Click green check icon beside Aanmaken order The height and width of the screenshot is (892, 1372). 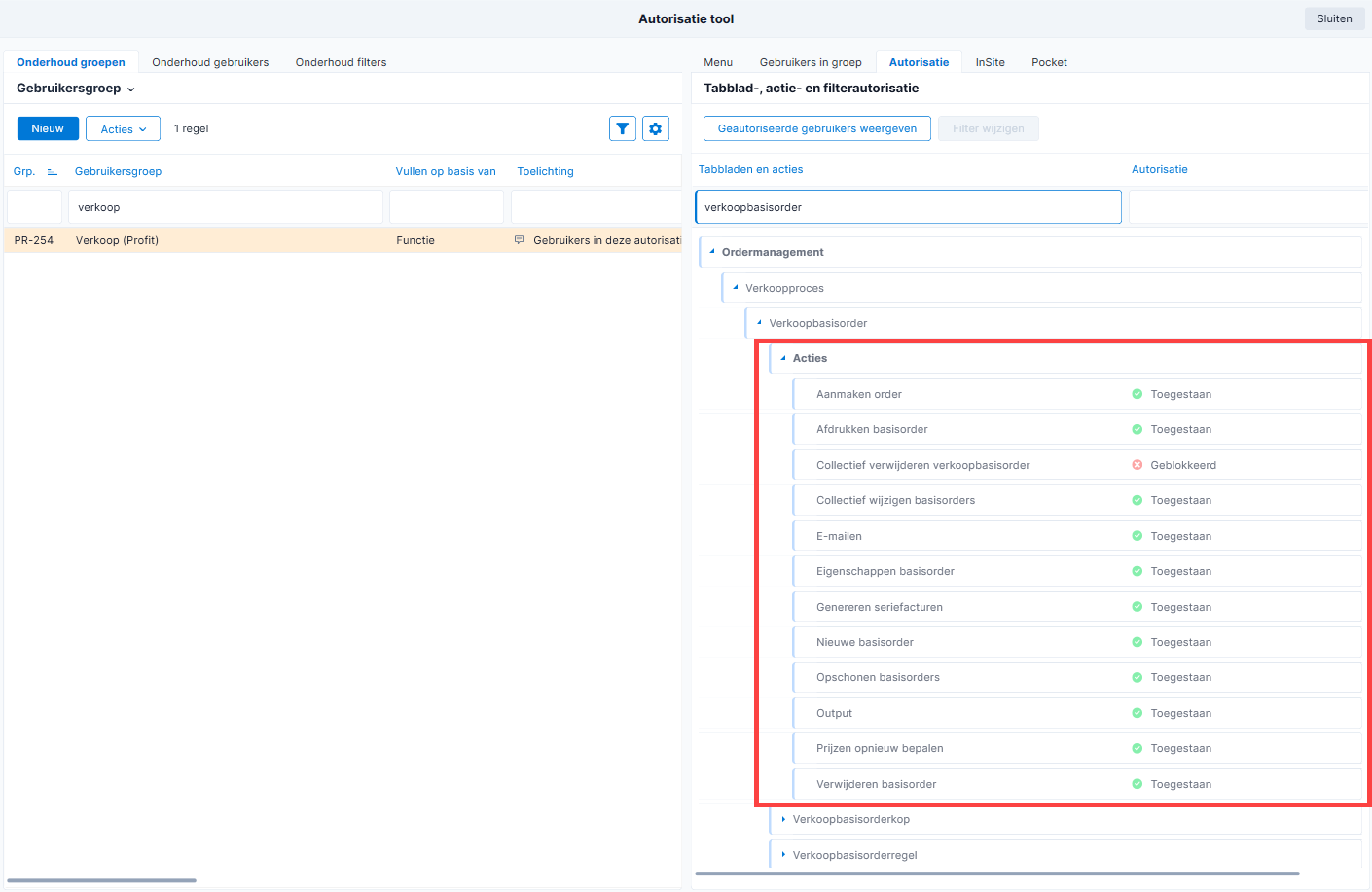click(x=1137, y=394)
